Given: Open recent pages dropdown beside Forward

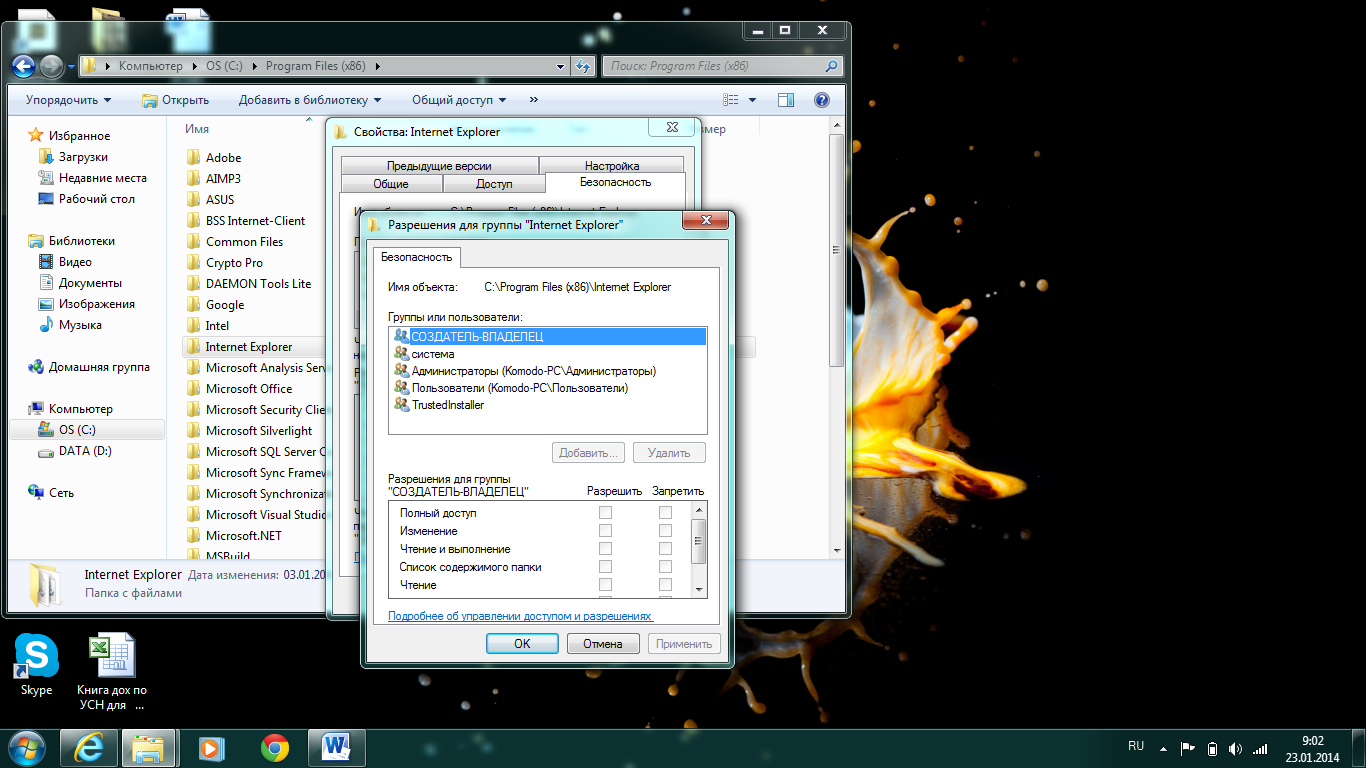Looking at the screenshot, I should (72, 67).
